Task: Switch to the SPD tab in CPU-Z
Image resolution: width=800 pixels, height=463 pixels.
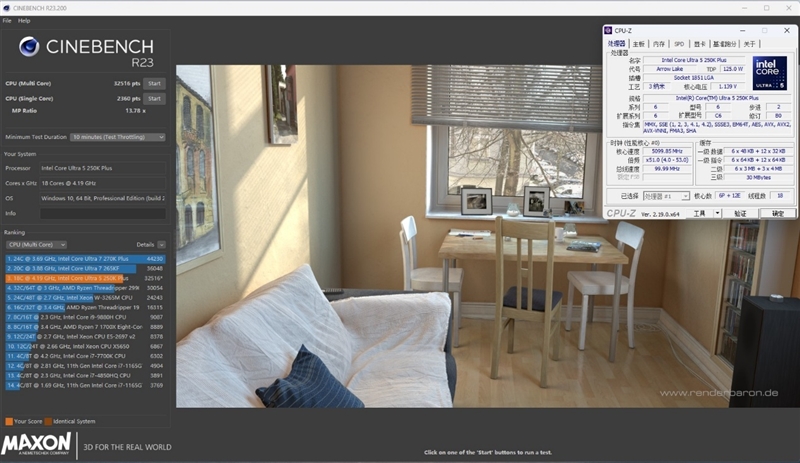Action: [679, 44]
